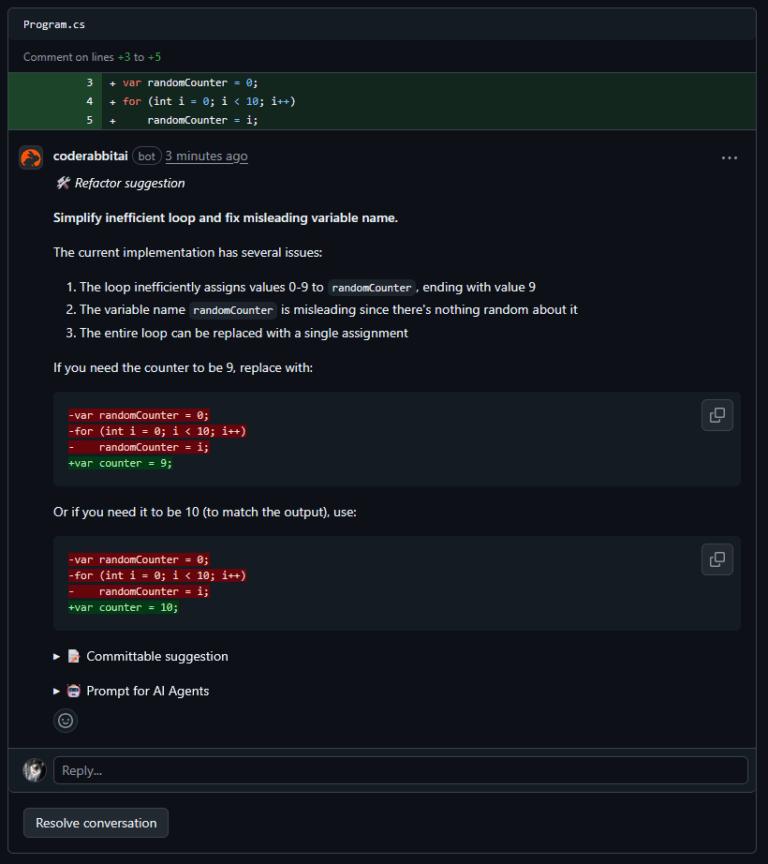Viewport: 768px width, 864px height.
Task: Click the document icon beside Committable suggestion
Action: pos(73,656)
